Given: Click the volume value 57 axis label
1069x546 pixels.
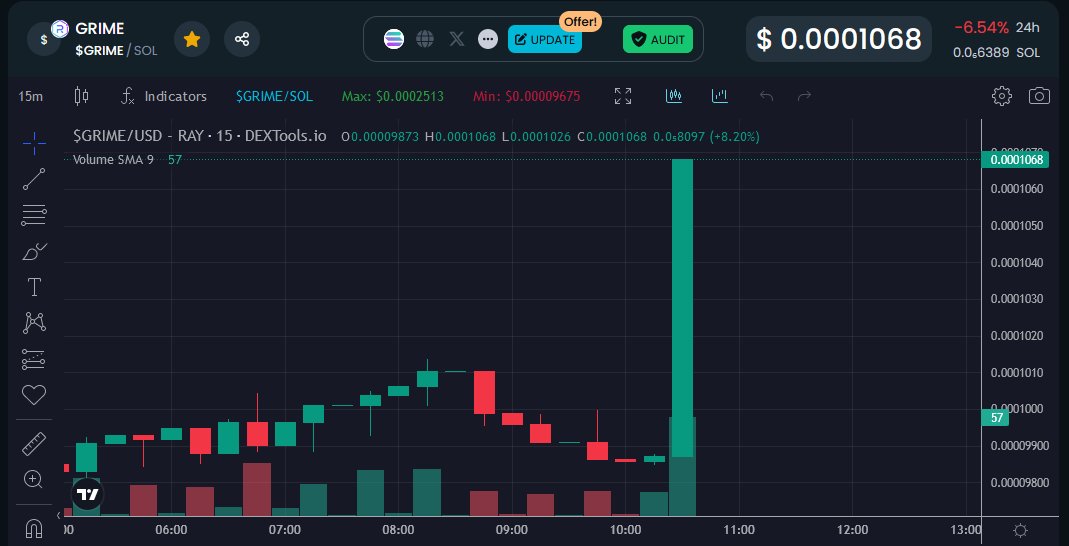Looking at the screenshot, I should [x=994, y=417].
